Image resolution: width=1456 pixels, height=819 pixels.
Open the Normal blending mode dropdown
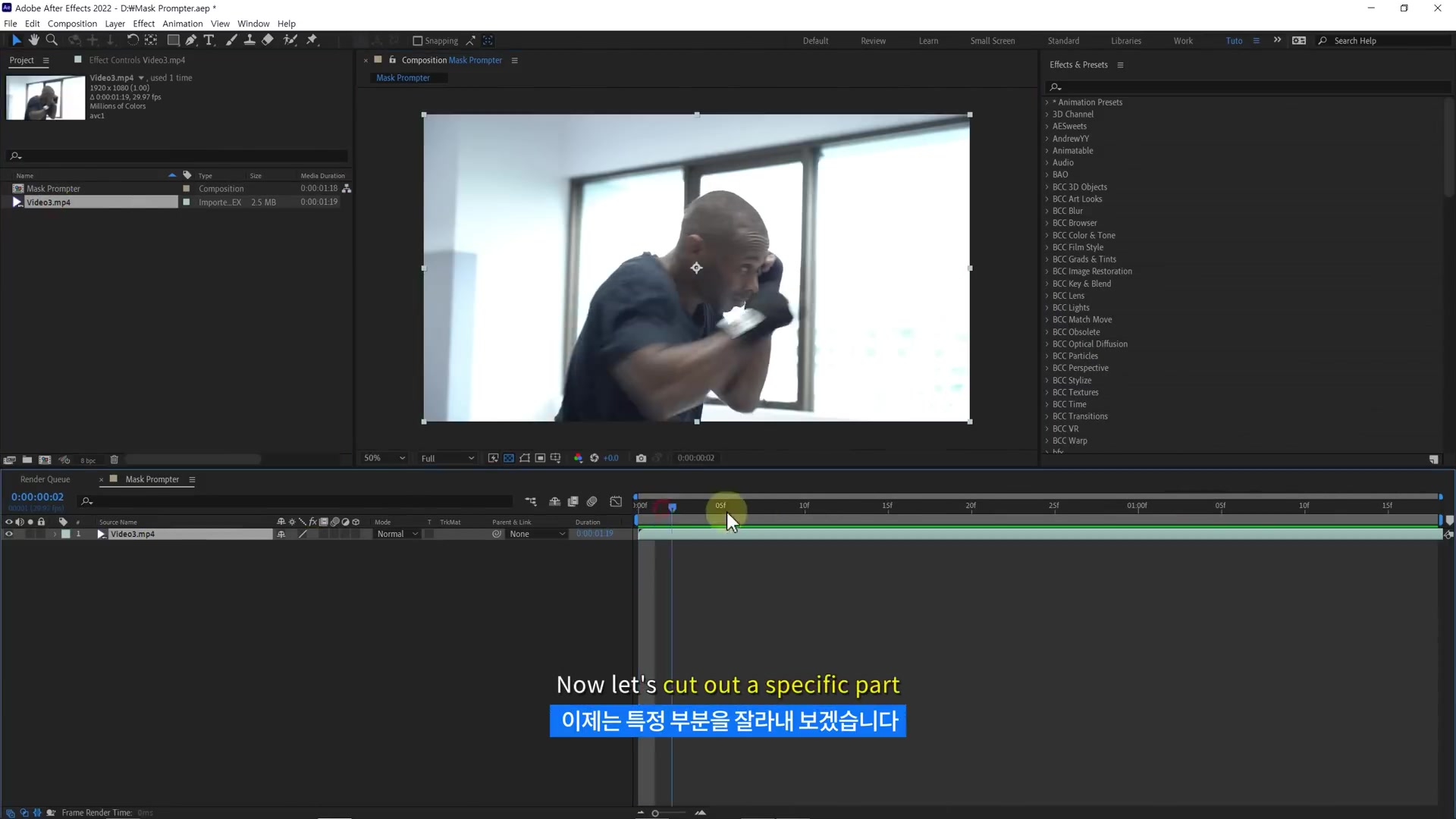click(397, 534)
